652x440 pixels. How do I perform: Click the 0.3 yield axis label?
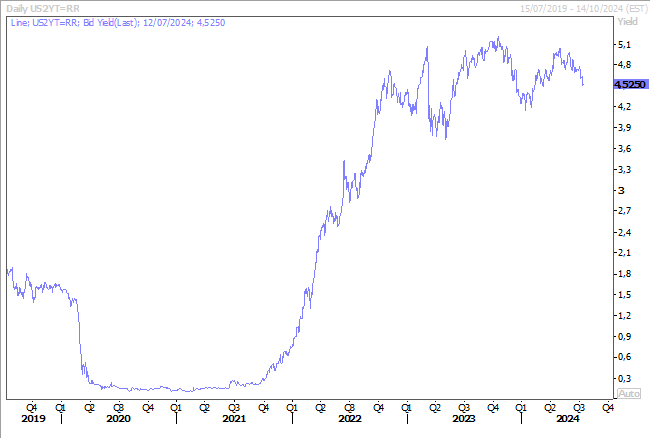pyautogui.click(x=626, y=377)
